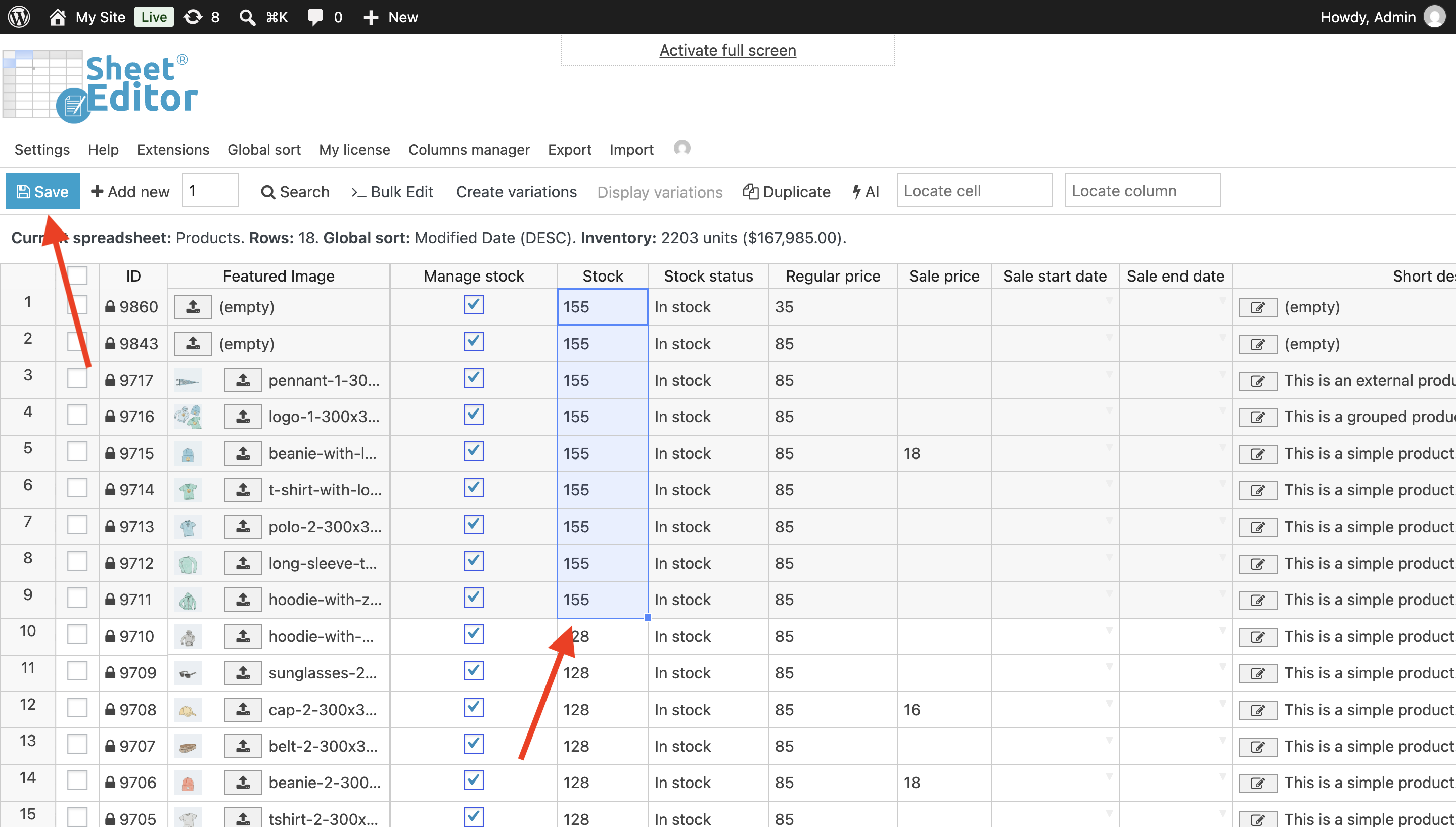Expand Sale start date dropdown for row 9715
The height and width of the screenshot is (827, 1456).
[x=1109, y=447]
